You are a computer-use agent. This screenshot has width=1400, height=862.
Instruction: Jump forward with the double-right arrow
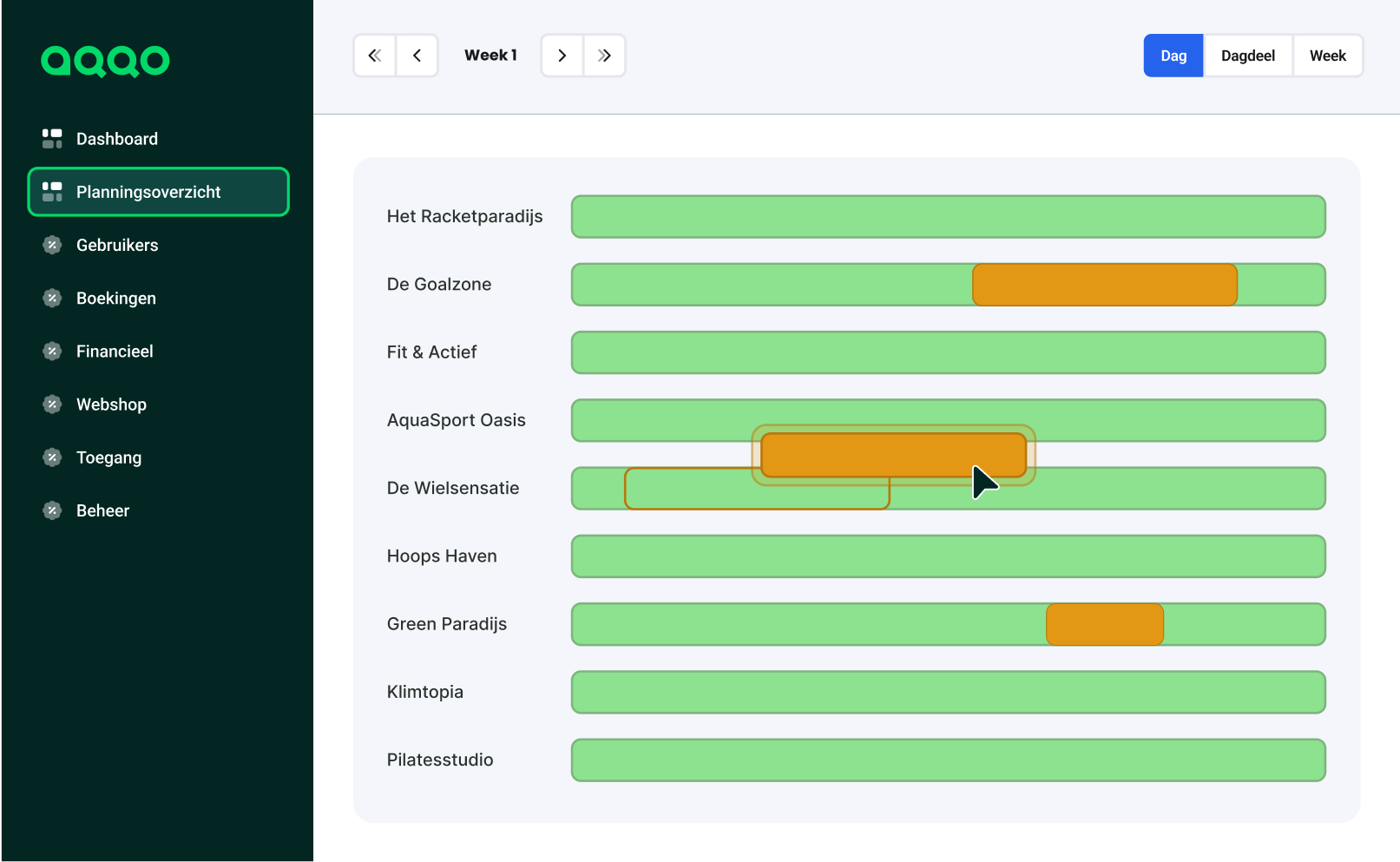point(604,55)
